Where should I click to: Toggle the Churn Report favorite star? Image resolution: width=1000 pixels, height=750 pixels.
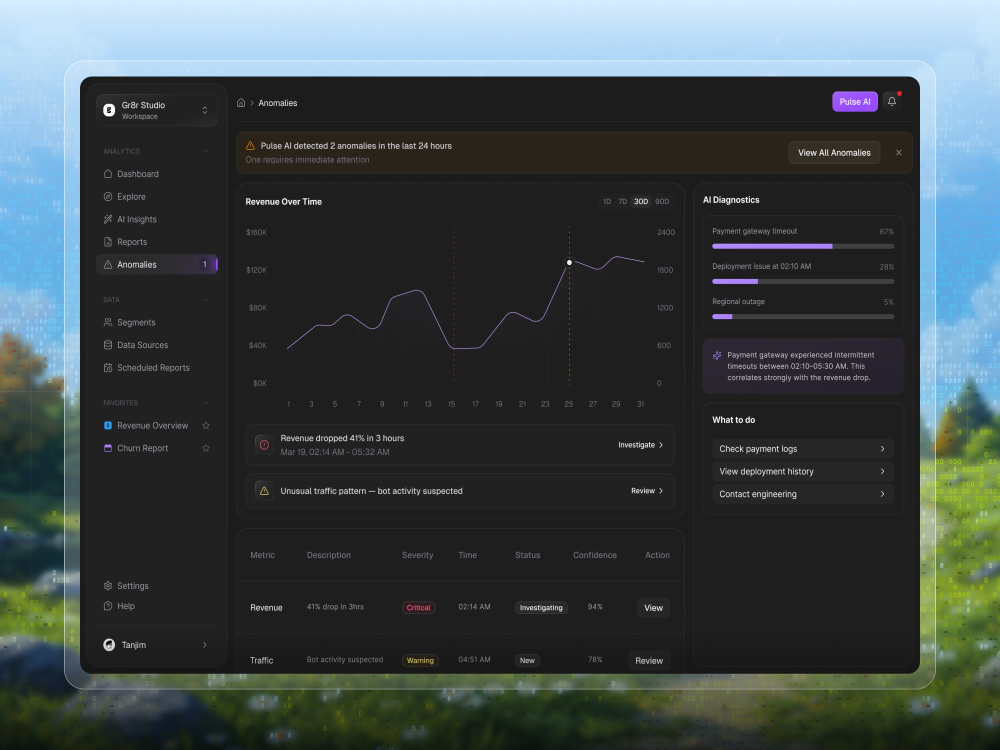point(206,448)
